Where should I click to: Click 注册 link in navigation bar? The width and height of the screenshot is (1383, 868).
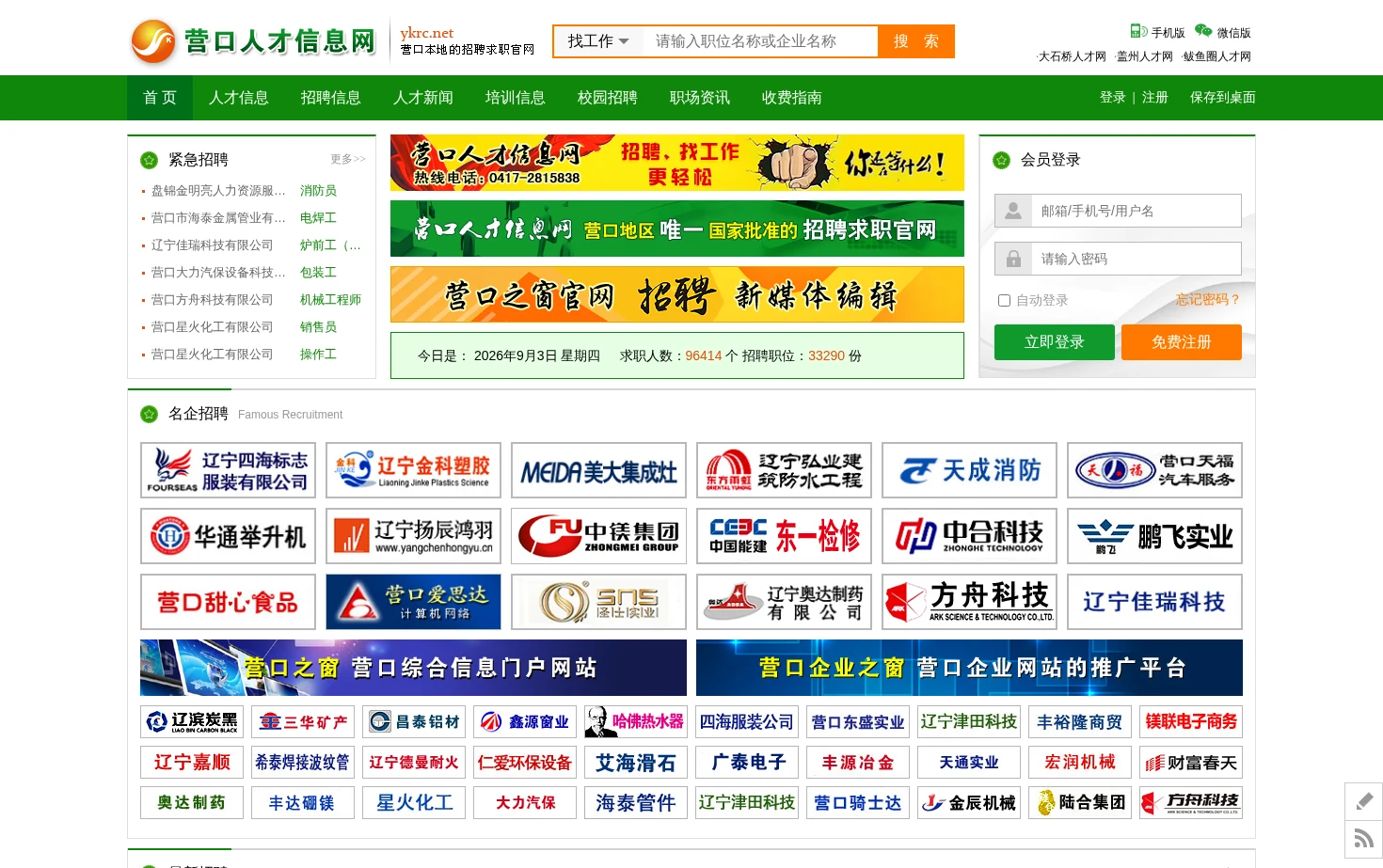tap(1155, 98)
